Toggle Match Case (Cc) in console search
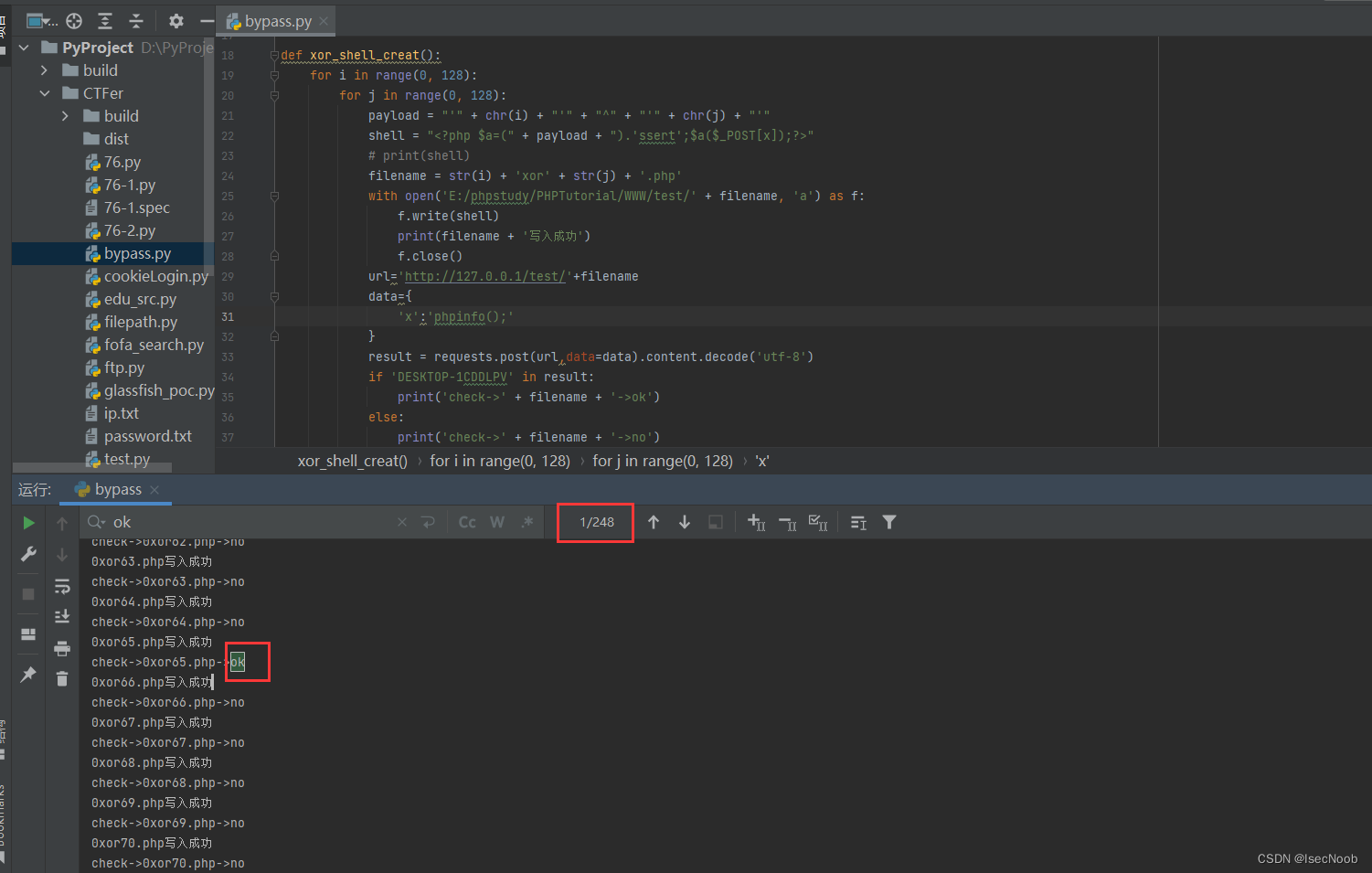The image size is (1372, 873). 467,522
